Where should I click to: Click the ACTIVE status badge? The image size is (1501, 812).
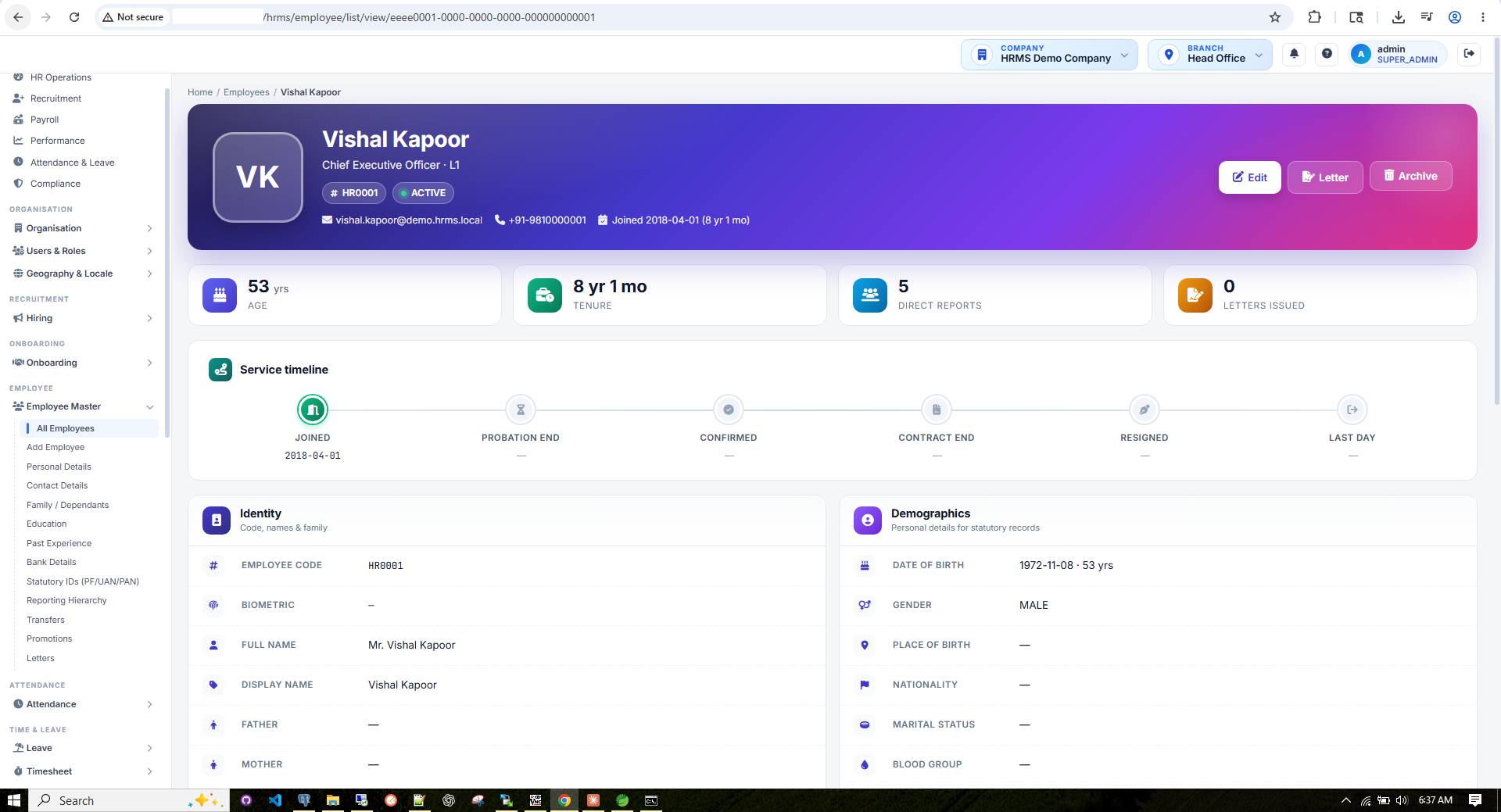tap(423, 193)
